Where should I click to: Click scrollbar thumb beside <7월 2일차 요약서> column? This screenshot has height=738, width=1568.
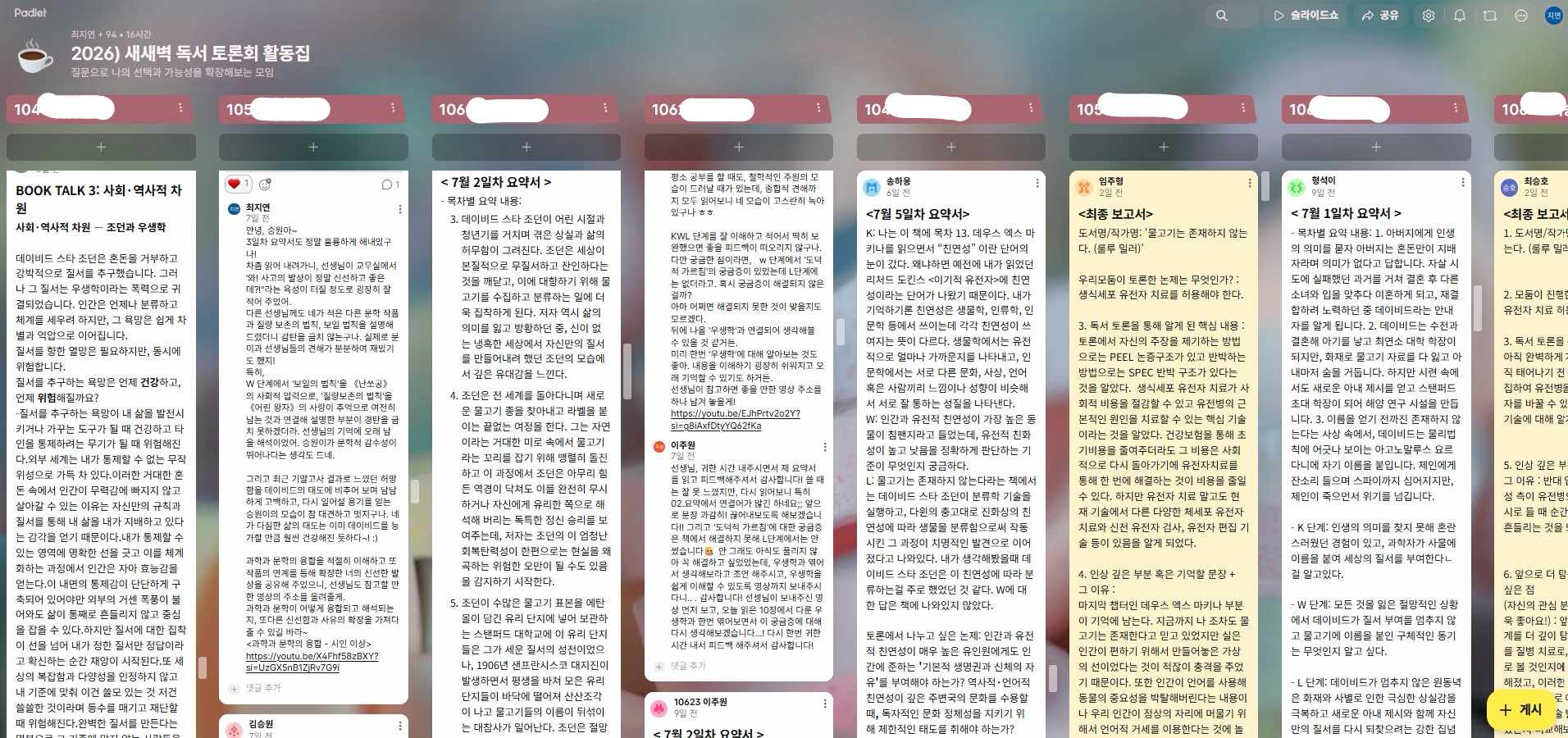(628, 373)
